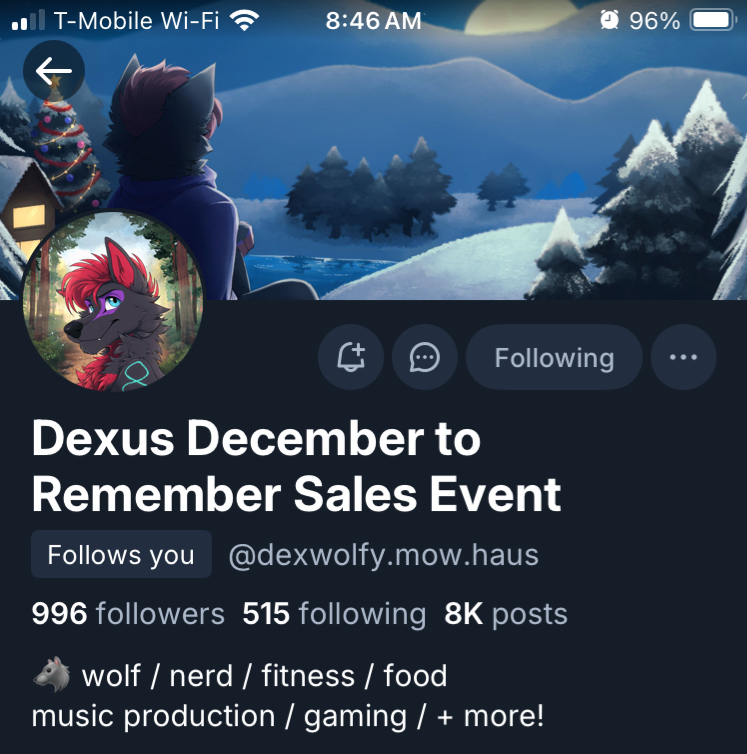The height and width of the screenshot is (754, 747).
Task: Toggle the Following button to unfollow
Action: tap(554, 357)
